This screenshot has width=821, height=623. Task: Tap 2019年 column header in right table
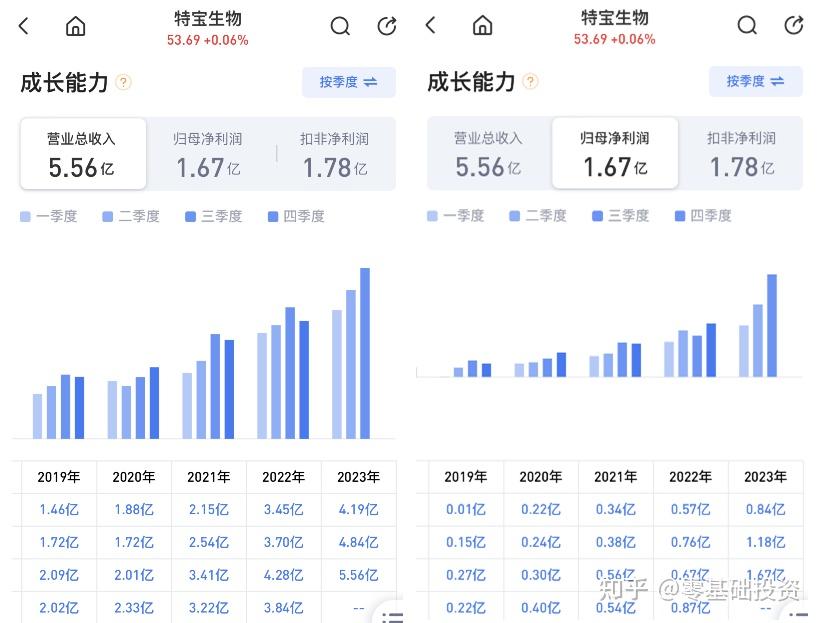pos(465,477)
